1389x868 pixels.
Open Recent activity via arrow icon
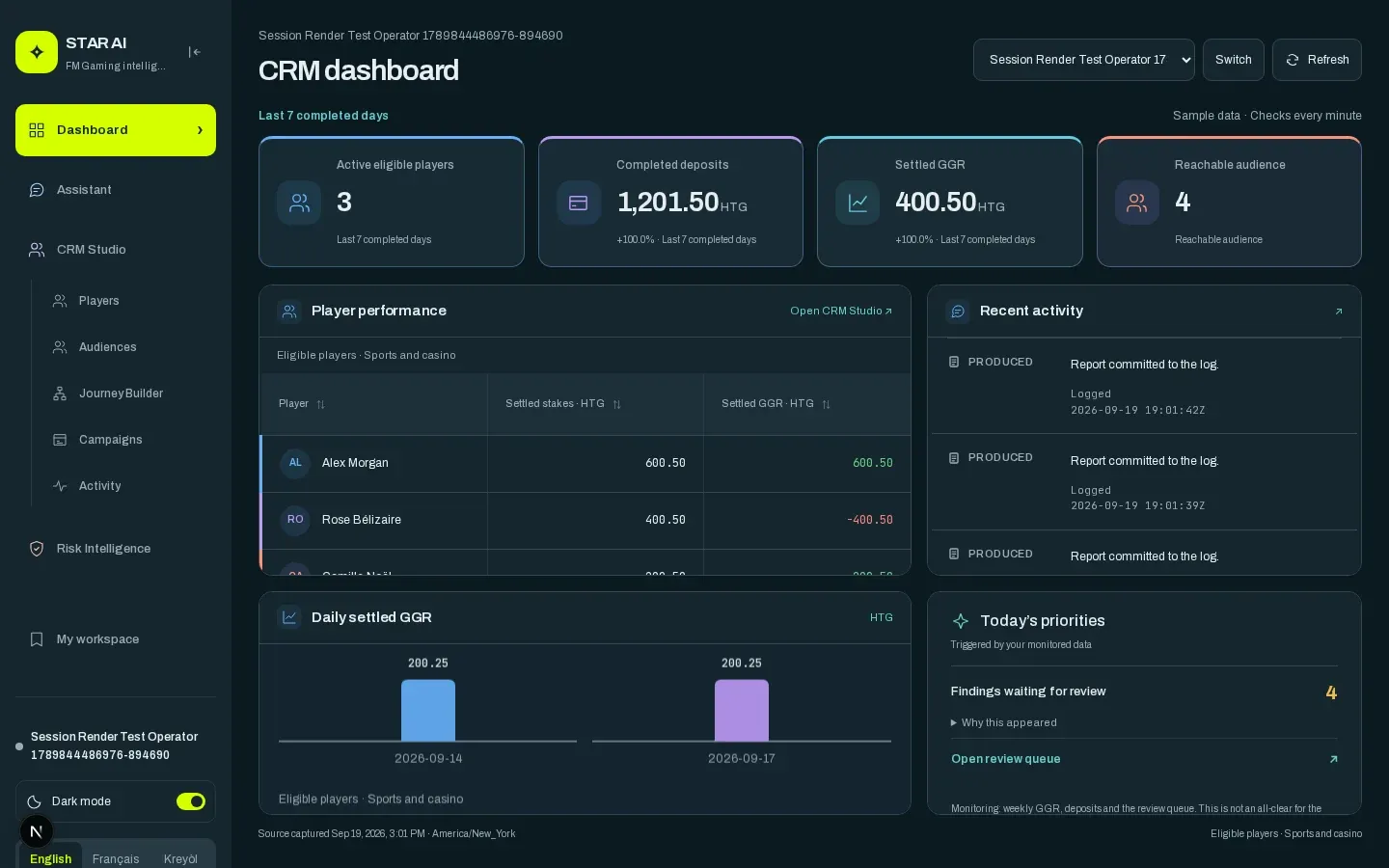click(1339, 312)
